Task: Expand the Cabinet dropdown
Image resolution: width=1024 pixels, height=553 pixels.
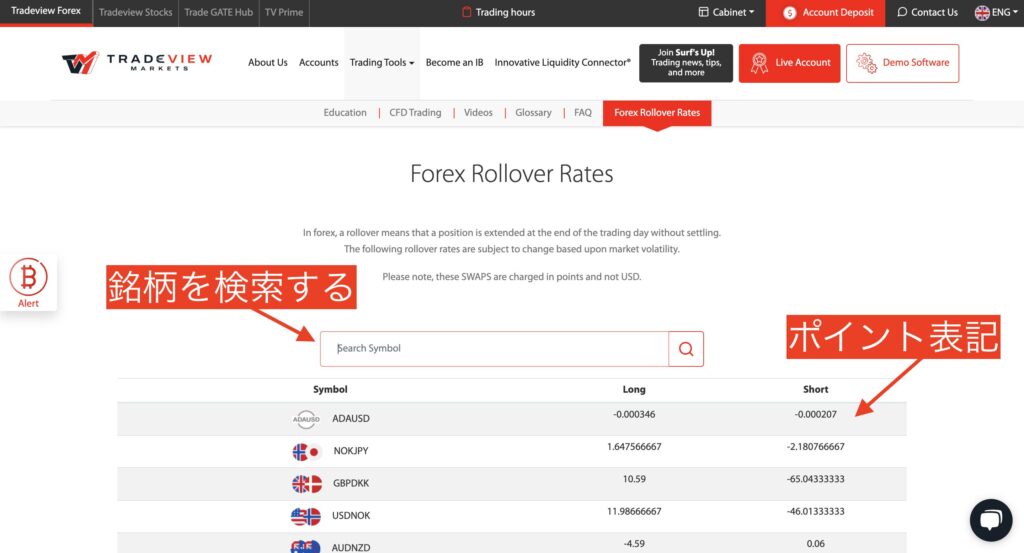Action: click(x=726, y=12)
